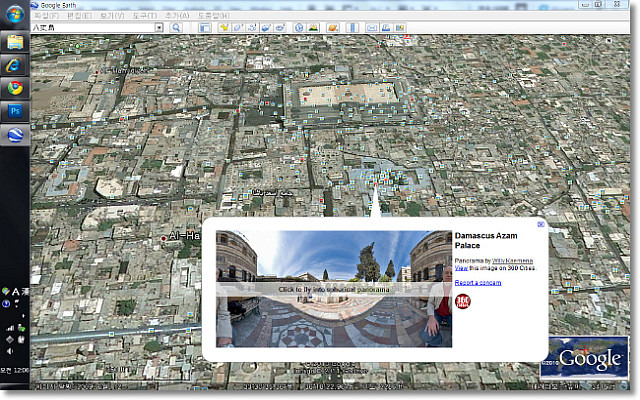Image resolution: width=640 pixels, height=400 pixels.
Task: Click the red 360 Cities logo
Action: (x=463, y=301)
